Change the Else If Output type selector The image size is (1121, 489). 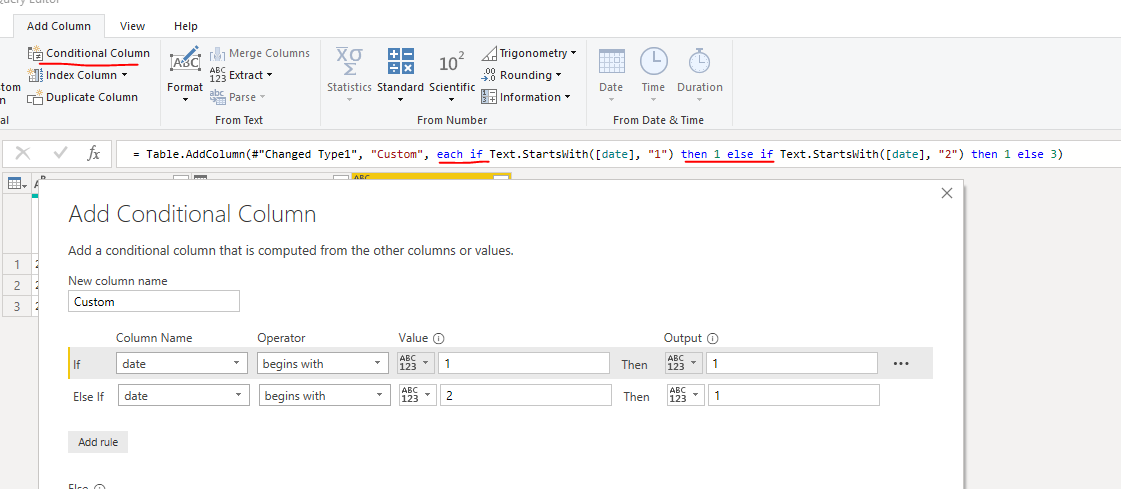click(686, 395)
